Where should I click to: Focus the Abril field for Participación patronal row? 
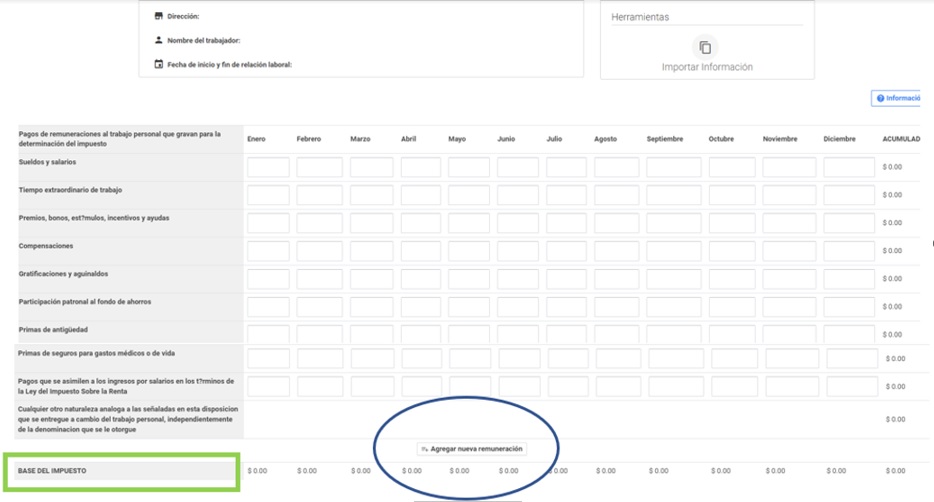pyautogui.click(x=420, y=306)
